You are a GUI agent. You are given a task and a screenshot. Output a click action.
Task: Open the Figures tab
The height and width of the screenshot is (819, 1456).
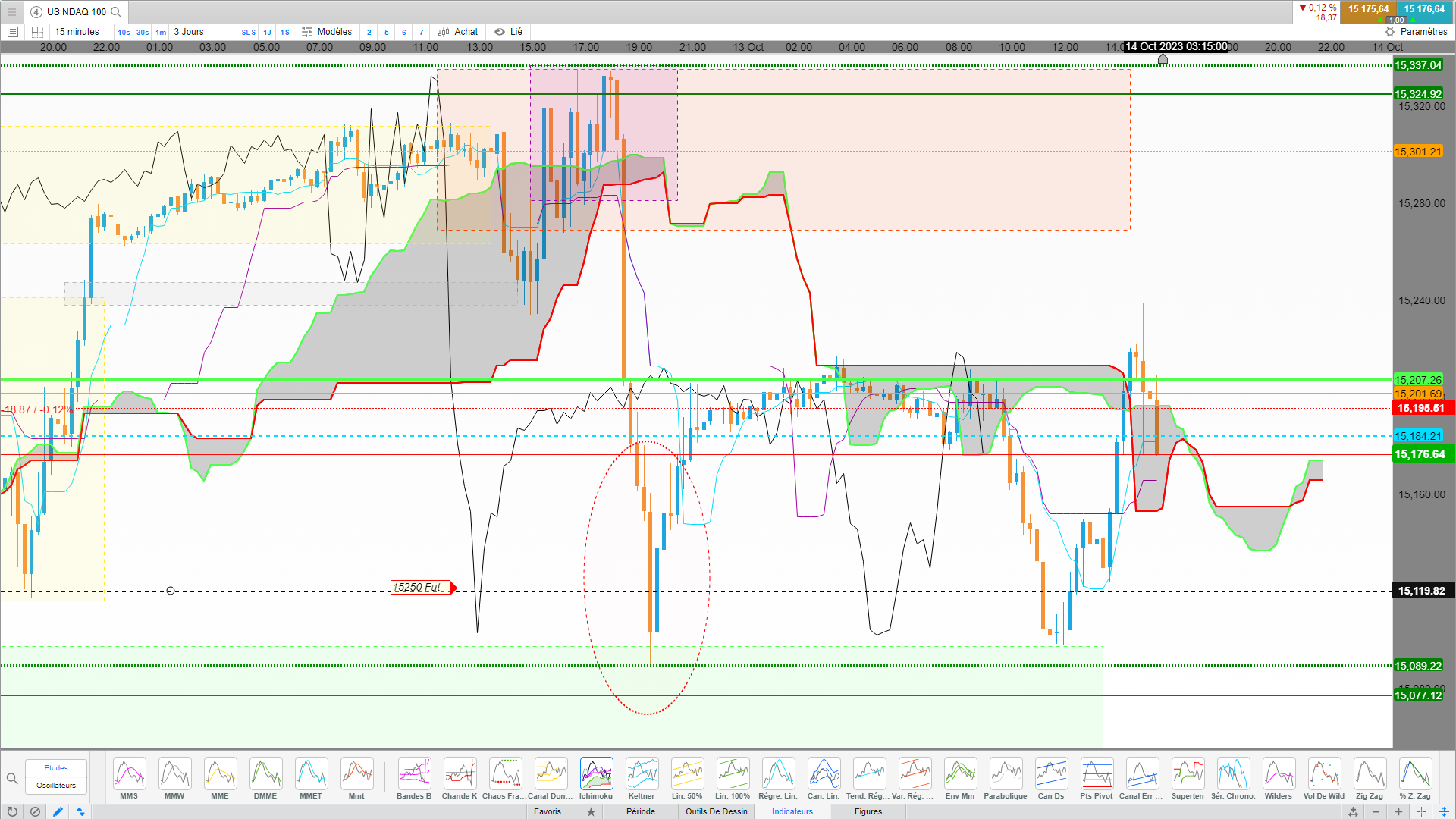click(868, 811)
